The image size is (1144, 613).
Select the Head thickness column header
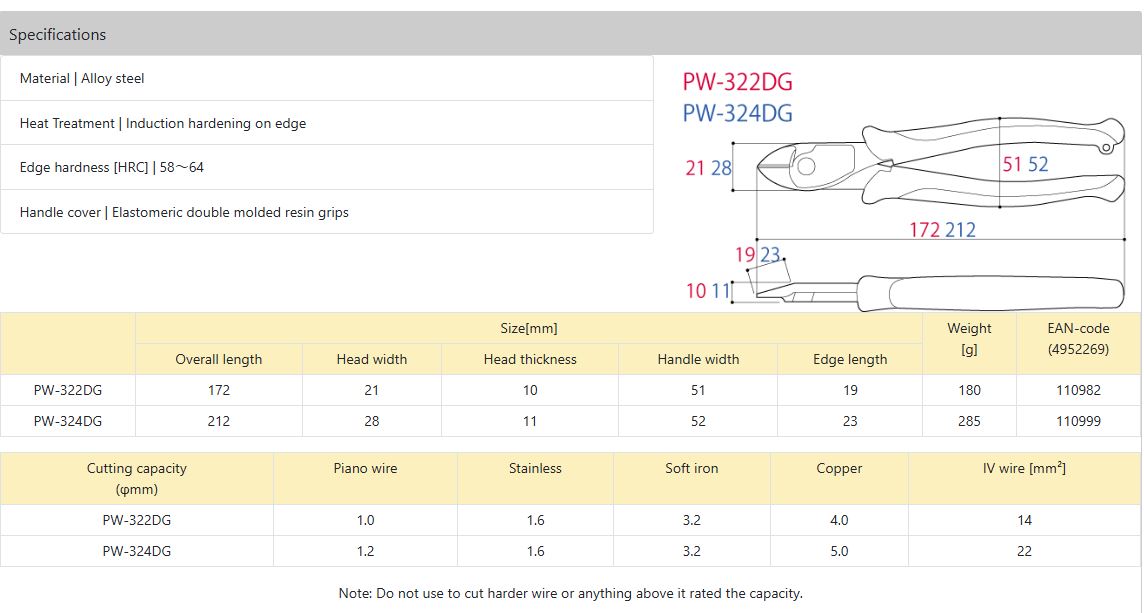click(530, 359)
